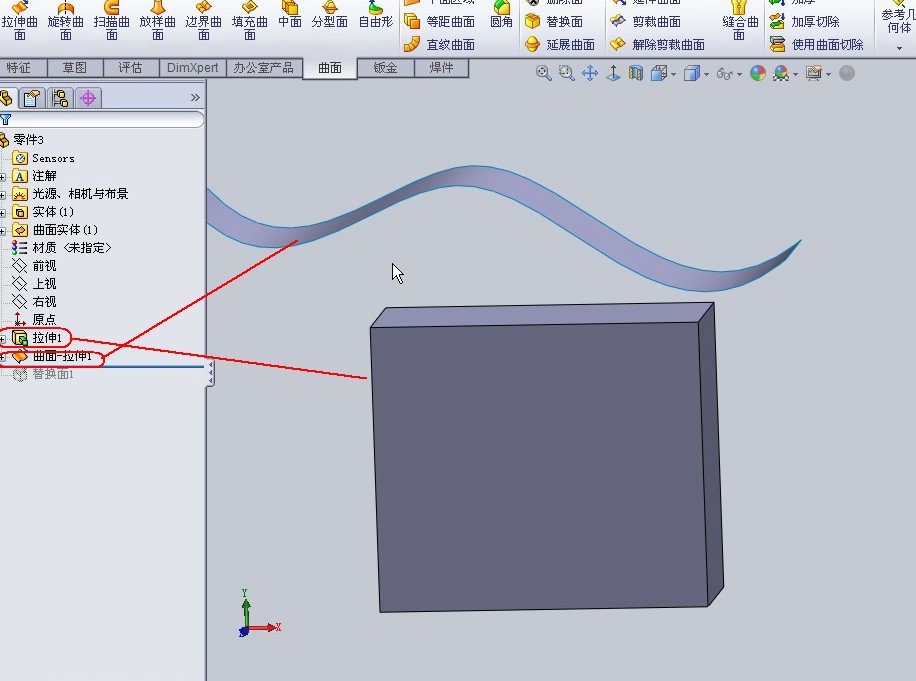Open the Apply Scene dropdown arrow

(796, 75)
